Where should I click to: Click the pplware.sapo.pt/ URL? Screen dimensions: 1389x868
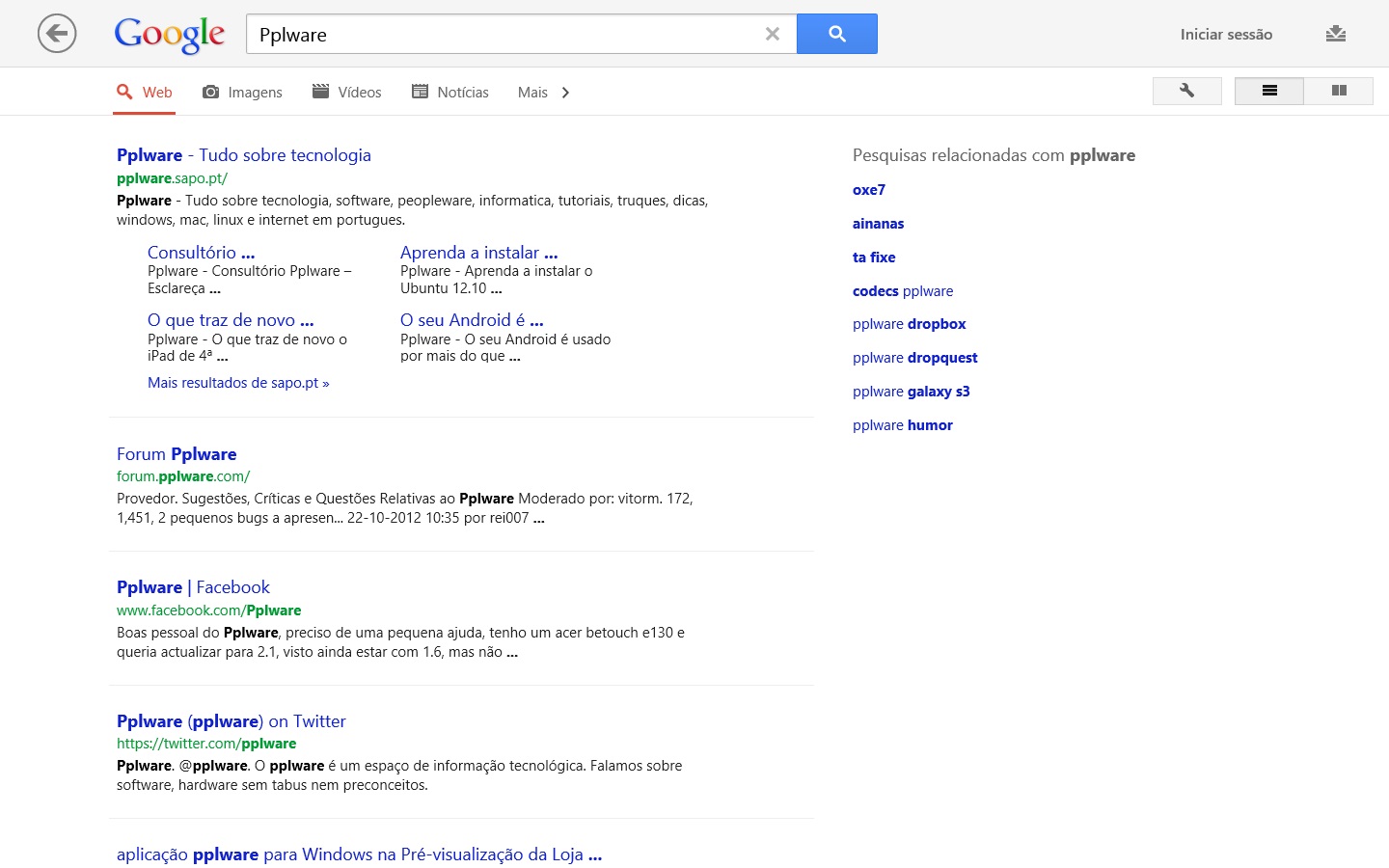pos(172,178)
